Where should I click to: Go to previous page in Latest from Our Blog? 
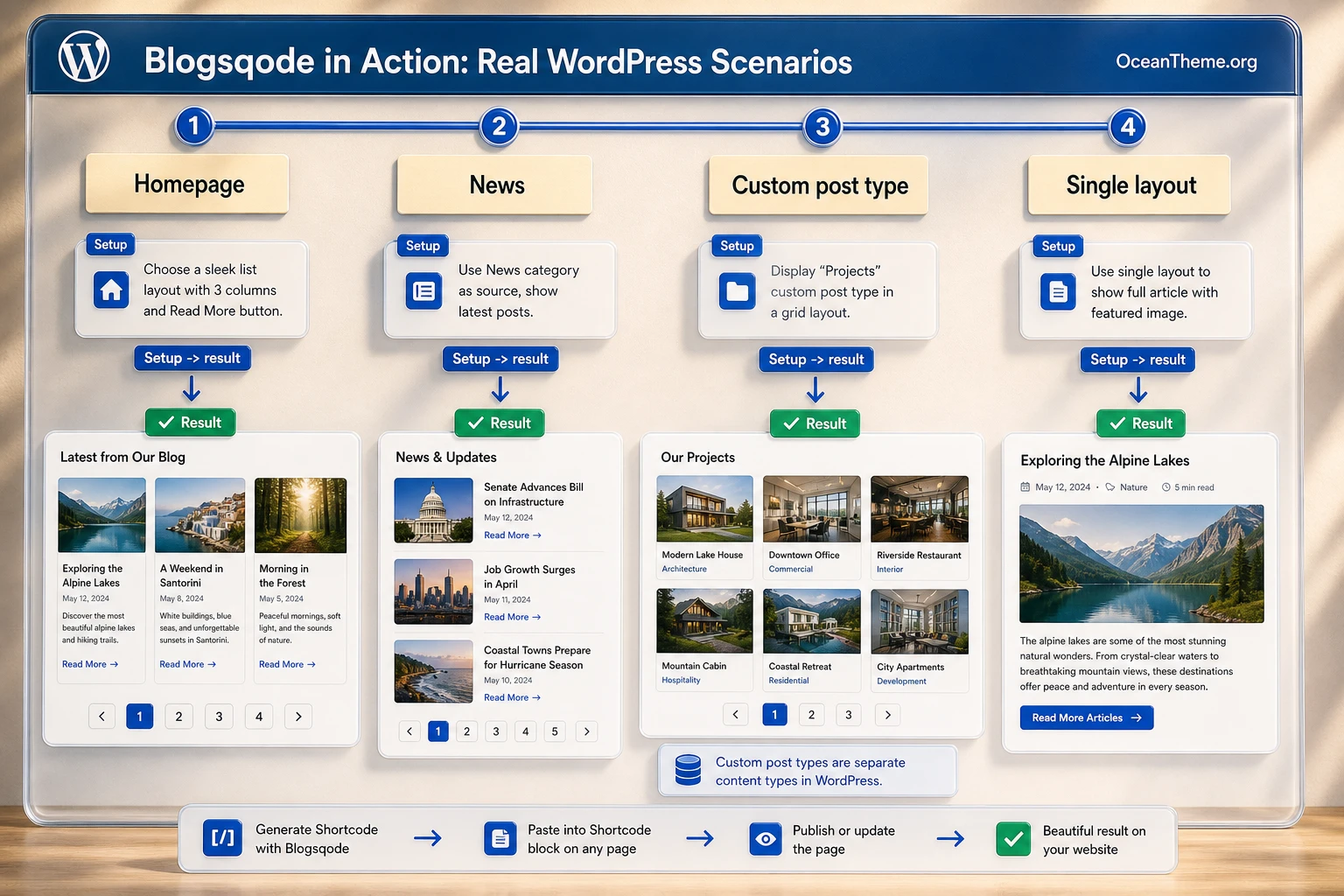(x=101, y=717)
